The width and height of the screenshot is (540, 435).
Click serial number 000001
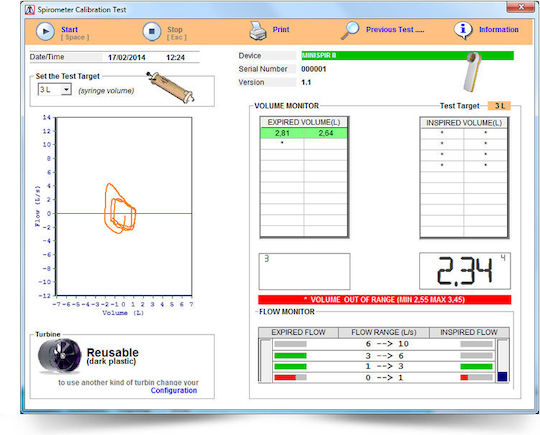(x=313, y=69)
